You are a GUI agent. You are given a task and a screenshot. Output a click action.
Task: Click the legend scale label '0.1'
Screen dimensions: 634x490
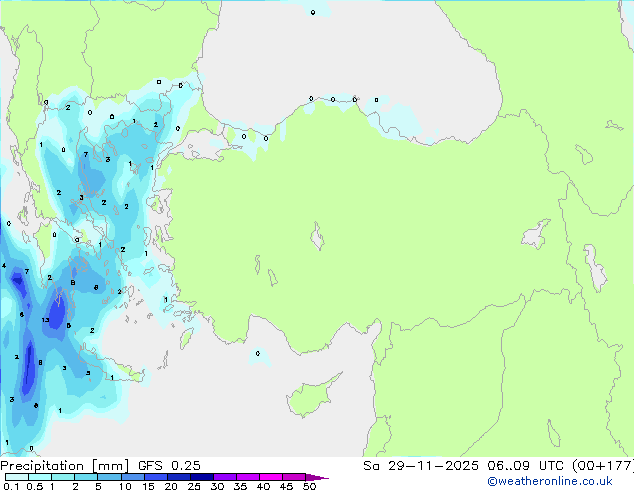[11, 486]
